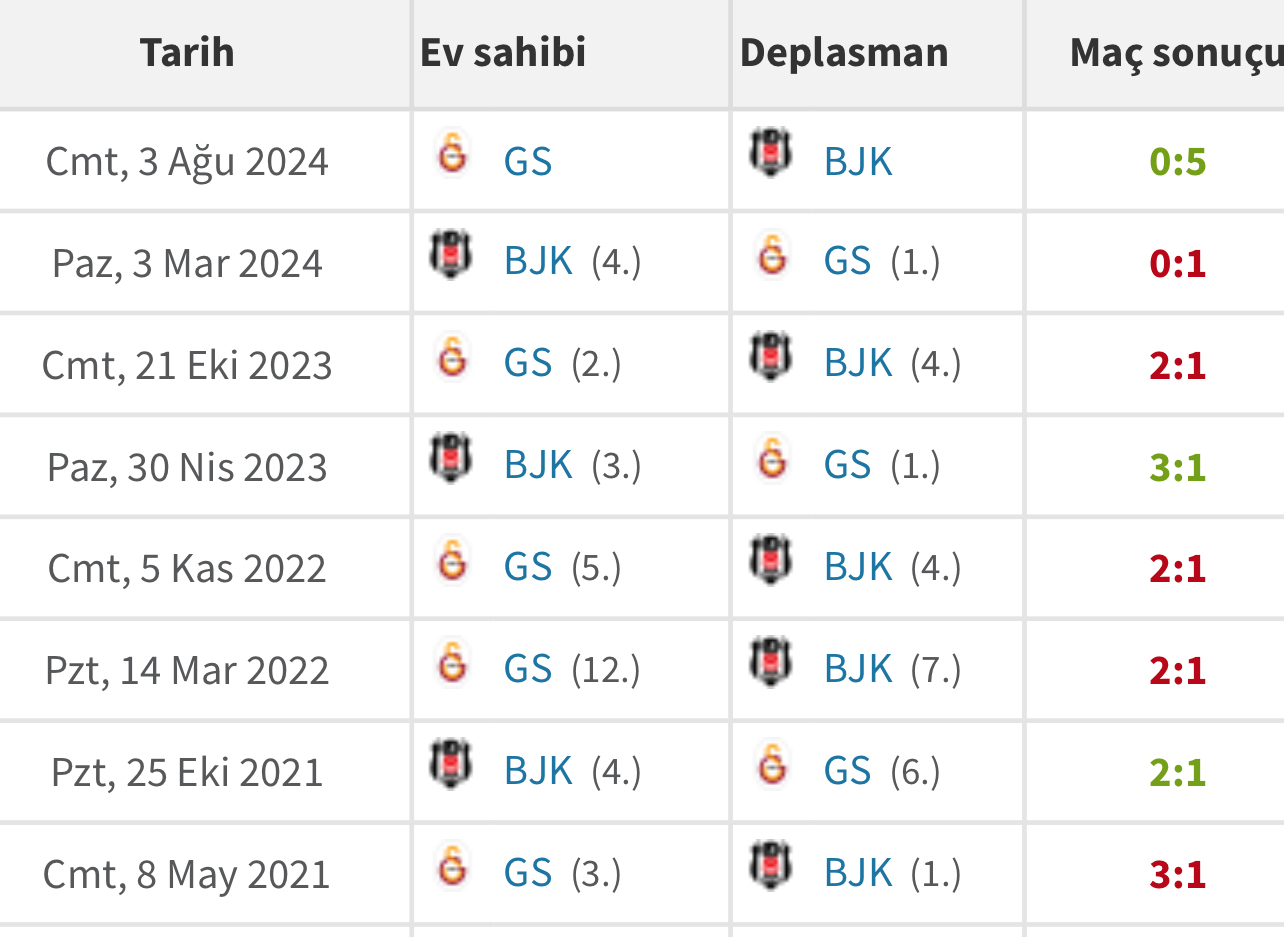Select GS home team link in first row
This screenshot has height=937, width=1284.
[x=528, y=161]
